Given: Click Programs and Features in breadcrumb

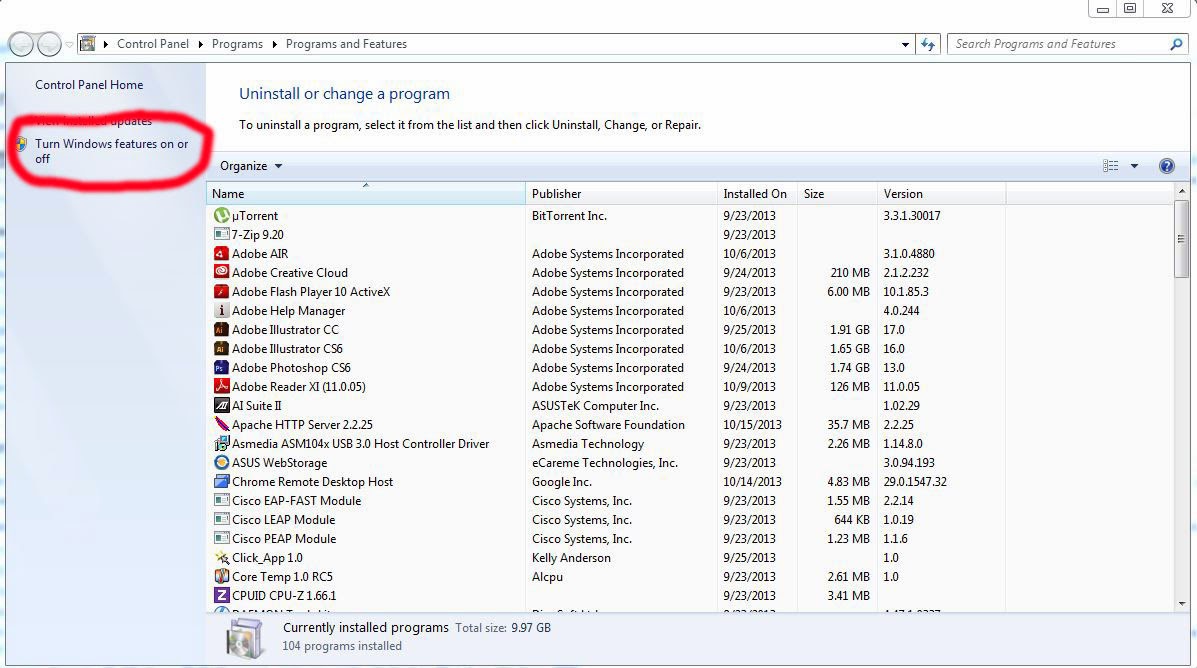Looking at the screenshot, I should (x=347, y=44).
